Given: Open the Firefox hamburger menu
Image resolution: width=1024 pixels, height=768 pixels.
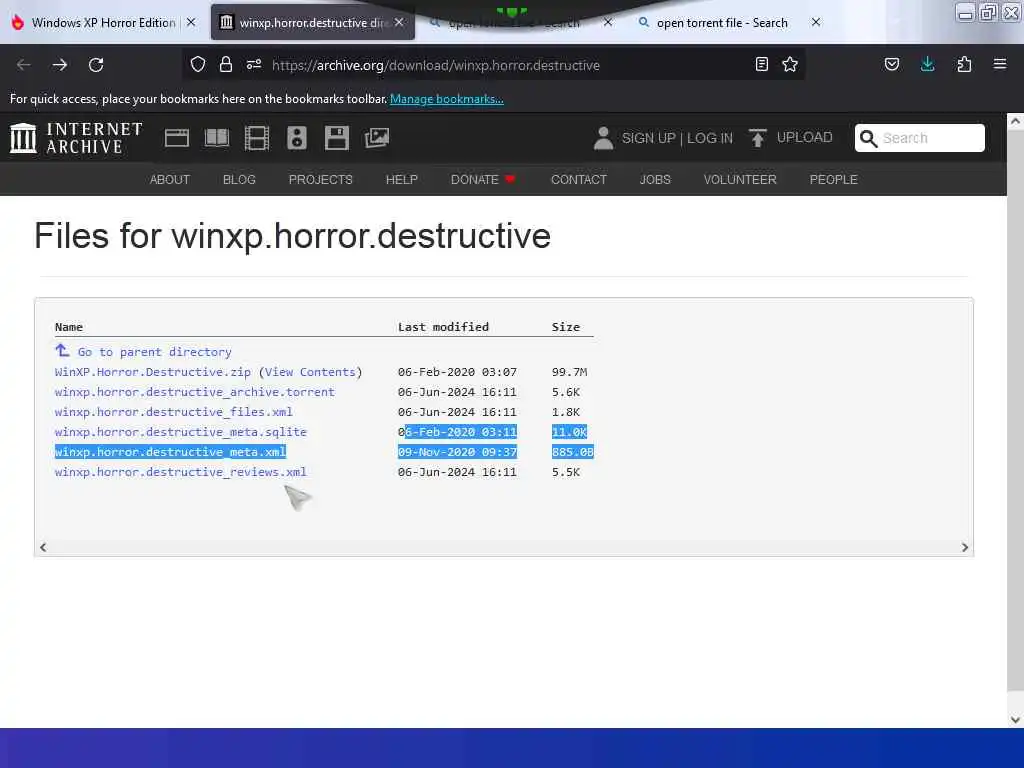Looking at the screenshot, I should (x=1000, y=64).
